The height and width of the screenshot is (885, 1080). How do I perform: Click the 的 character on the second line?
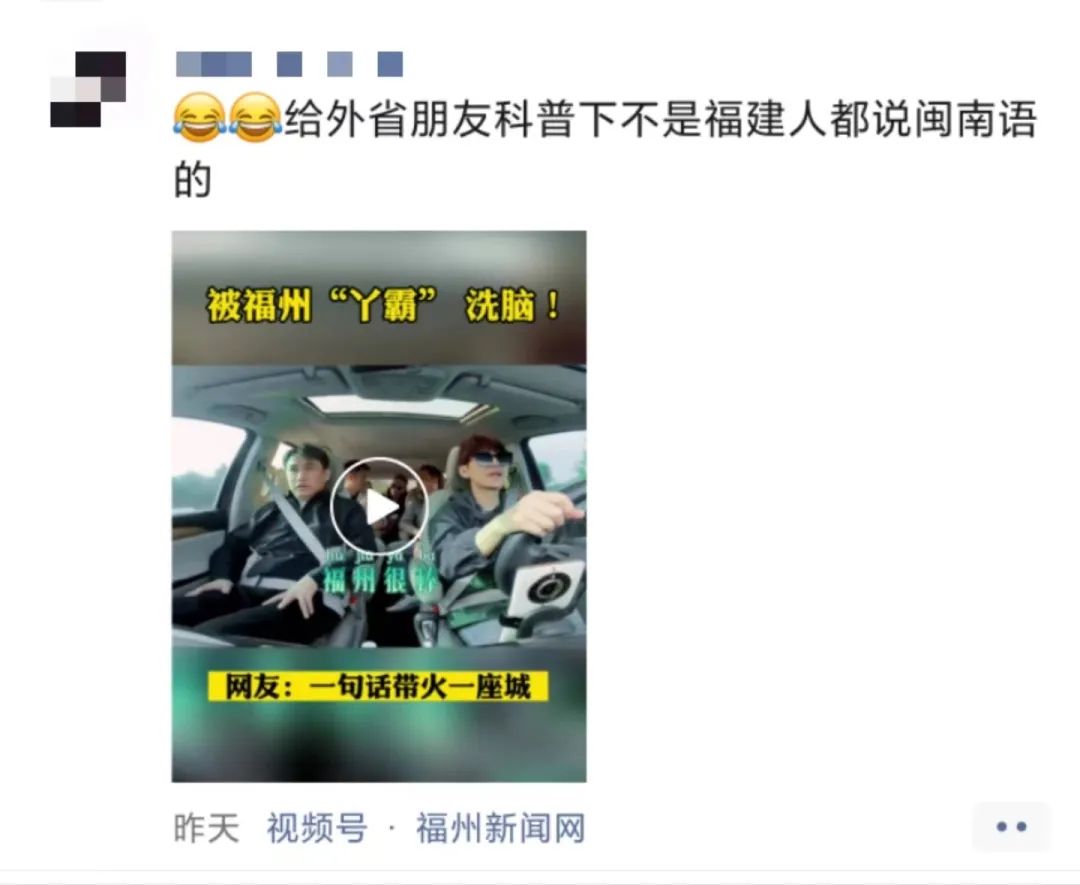[192, 180]
